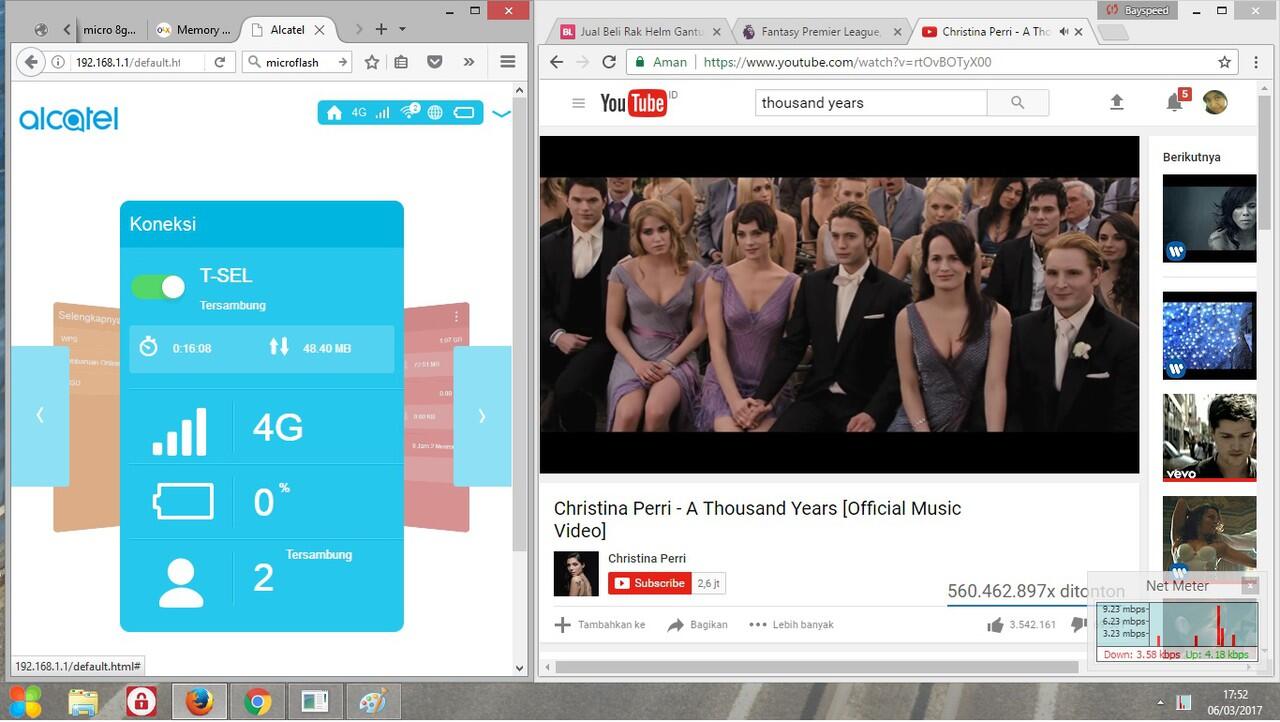Click the Alcatel logo
The width and height of the screenshot is (1280, 722).
coord(69,119)
